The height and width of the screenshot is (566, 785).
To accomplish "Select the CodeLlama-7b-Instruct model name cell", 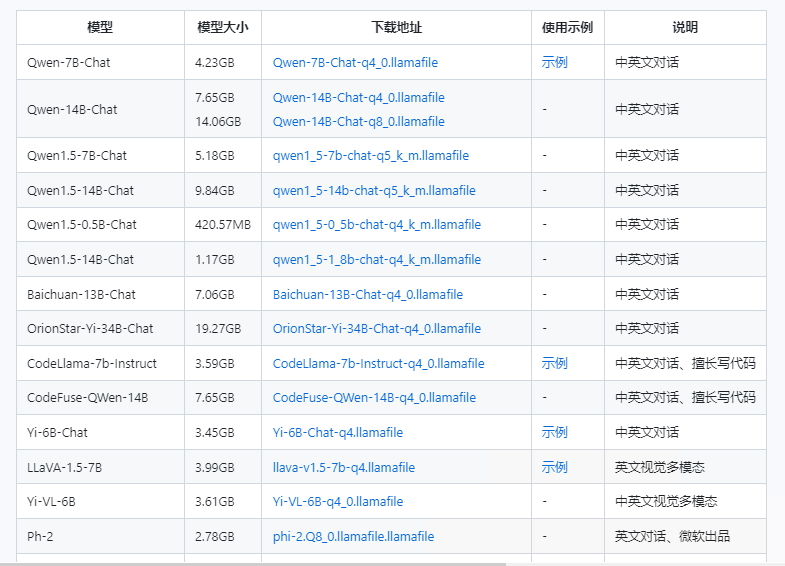I will (x=100, y=364).
